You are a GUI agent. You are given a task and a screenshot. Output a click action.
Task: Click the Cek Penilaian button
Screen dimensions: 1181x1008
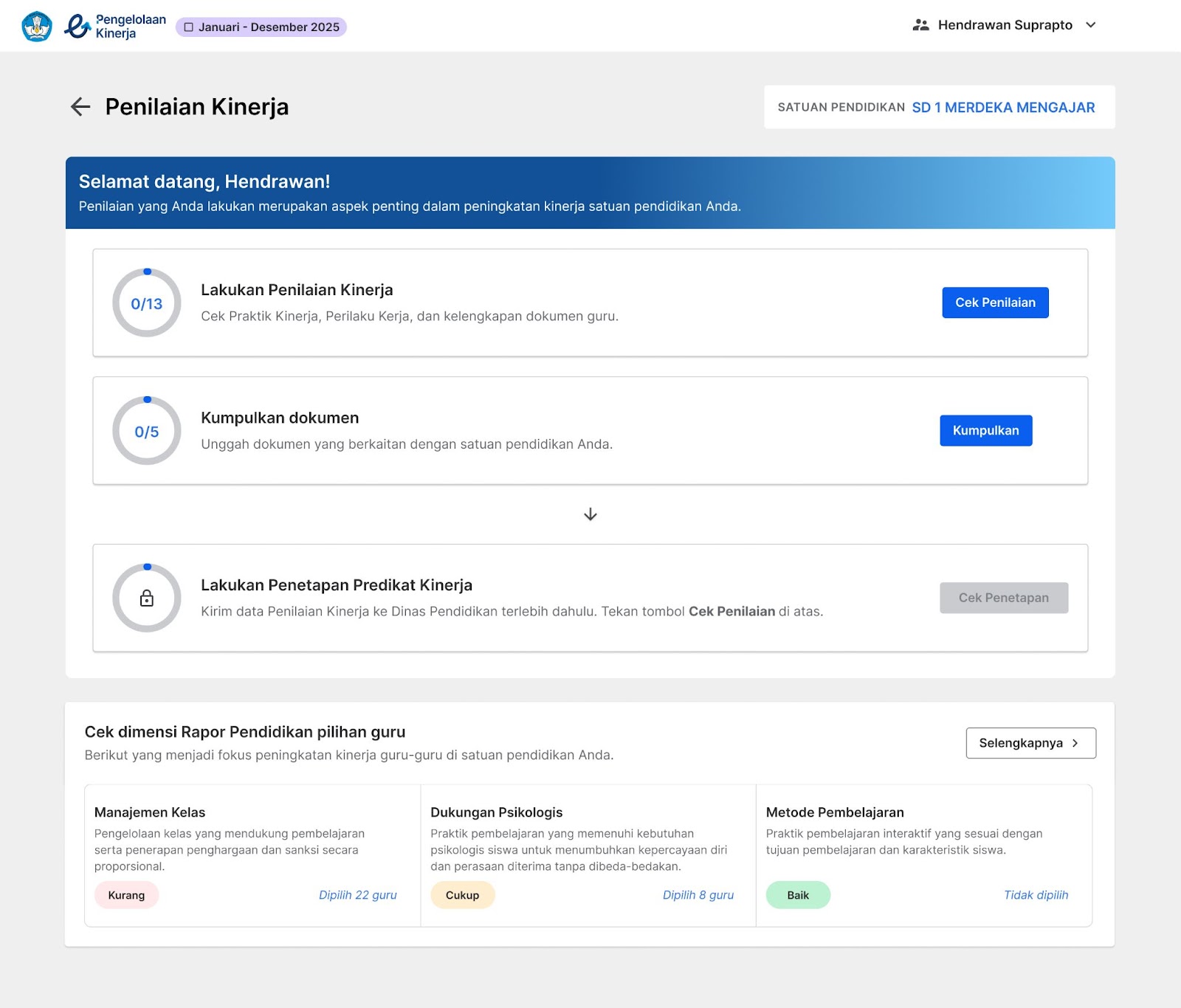[995, 303]
